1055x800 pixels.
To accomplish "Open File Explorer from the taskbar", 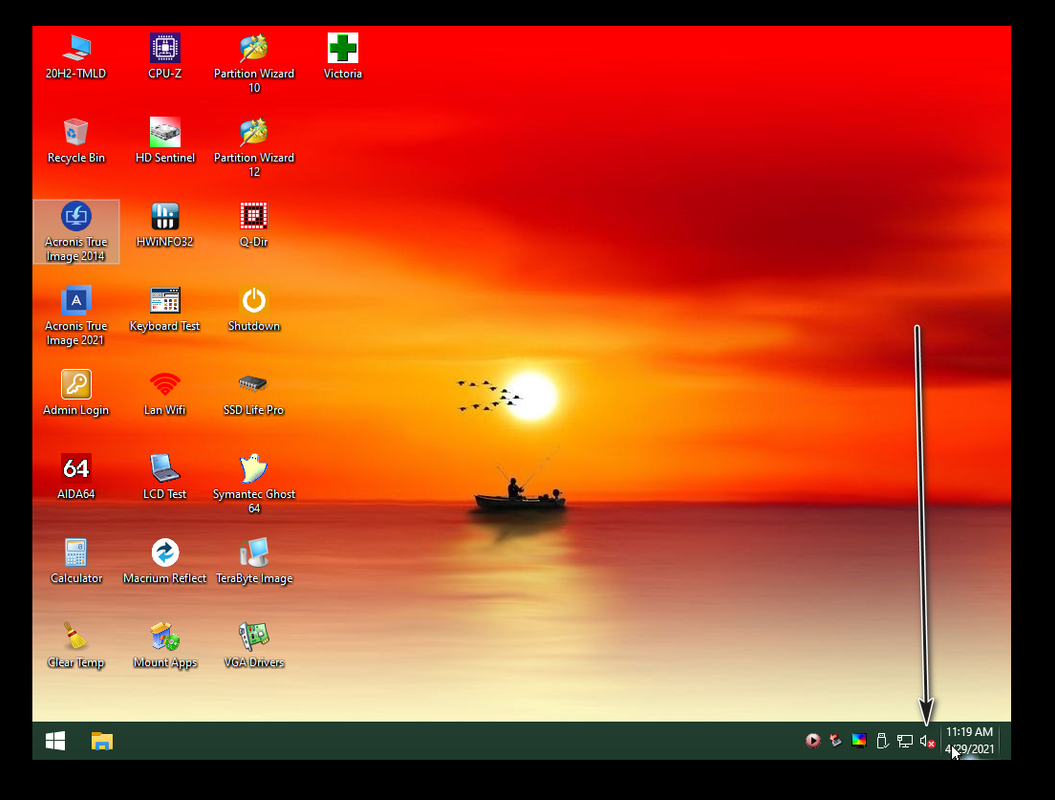I will (102, 741).
